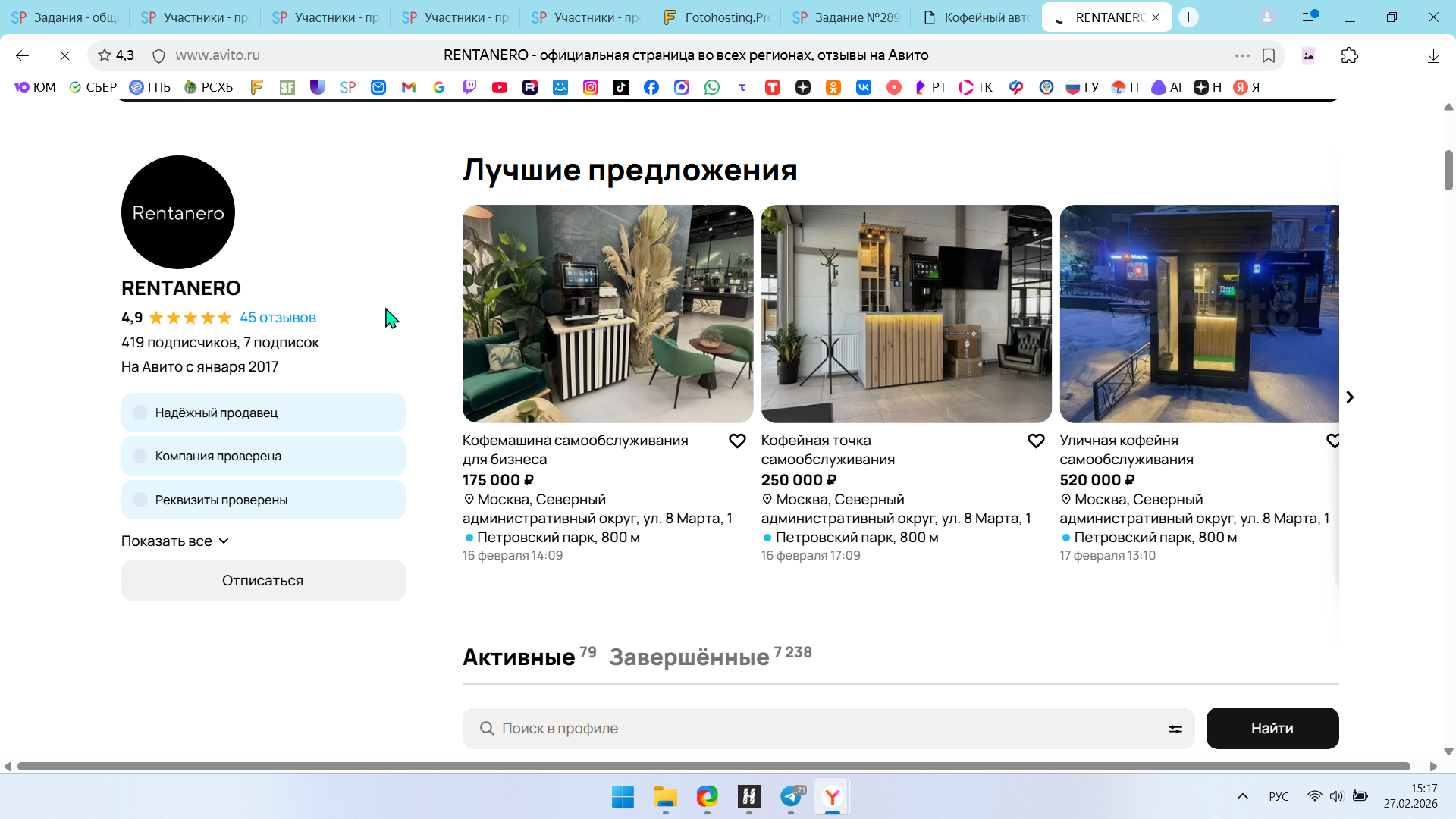Open the downloads arrow icon
This screenshot has height=819, width=1456.
click(x=1433, y=55)
